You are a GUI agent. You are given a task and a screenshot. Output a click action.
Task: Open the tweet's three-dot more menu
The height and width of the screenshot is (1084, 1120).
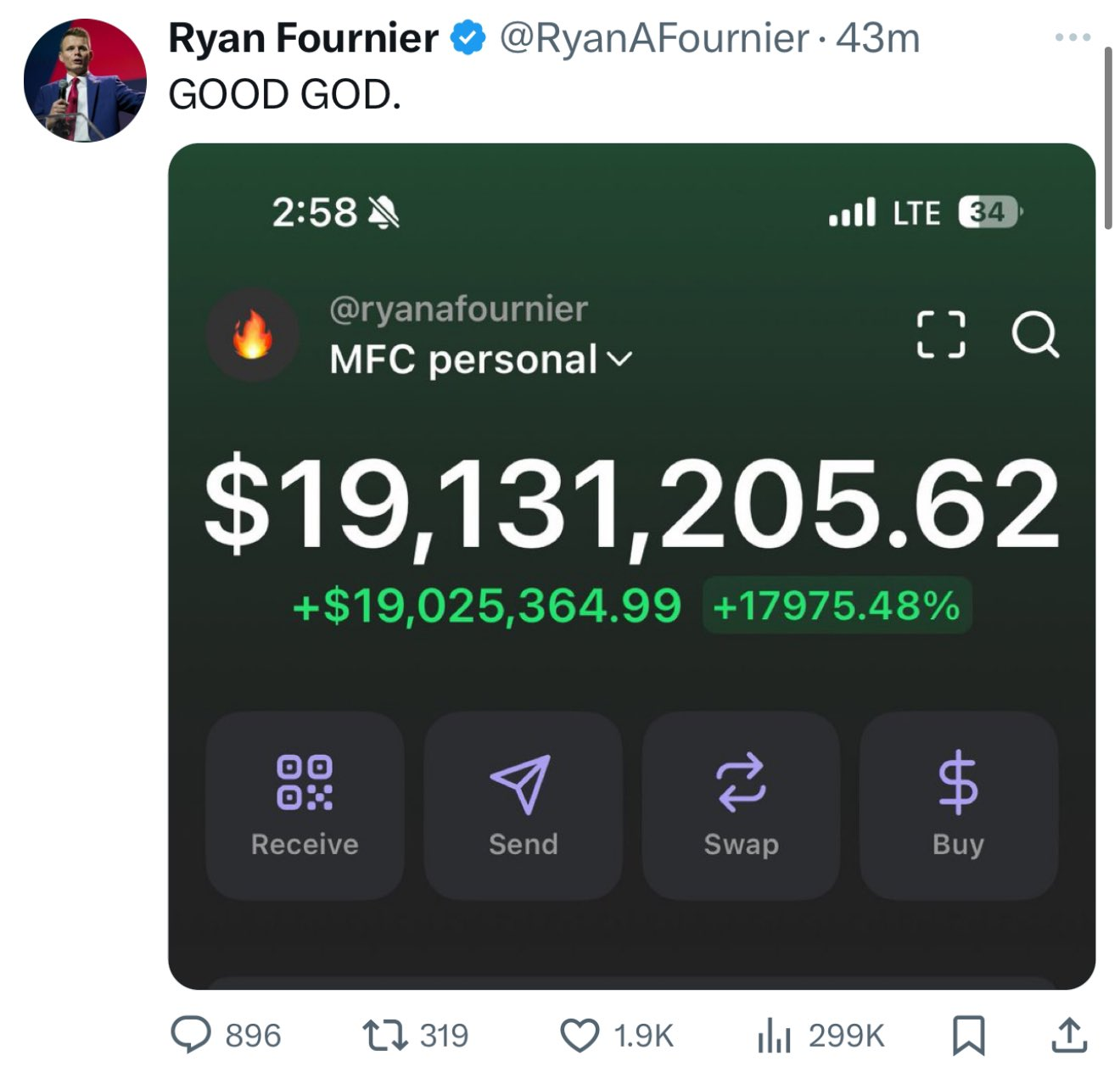click(x=1072, y=37)
